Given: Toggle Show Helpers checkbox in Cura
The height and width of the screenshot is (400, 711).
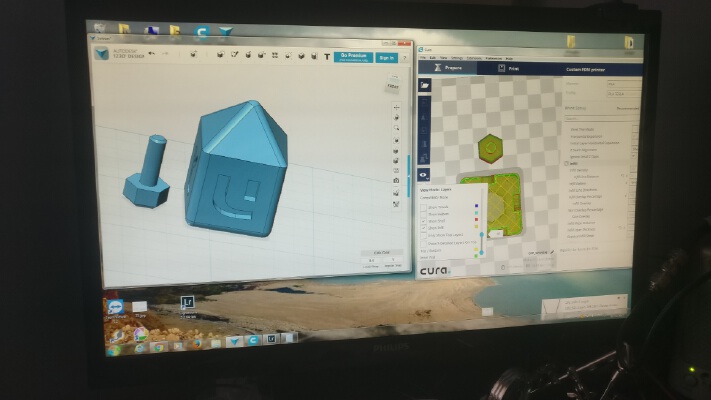Looking at the screenshot, I should [423, 214].
